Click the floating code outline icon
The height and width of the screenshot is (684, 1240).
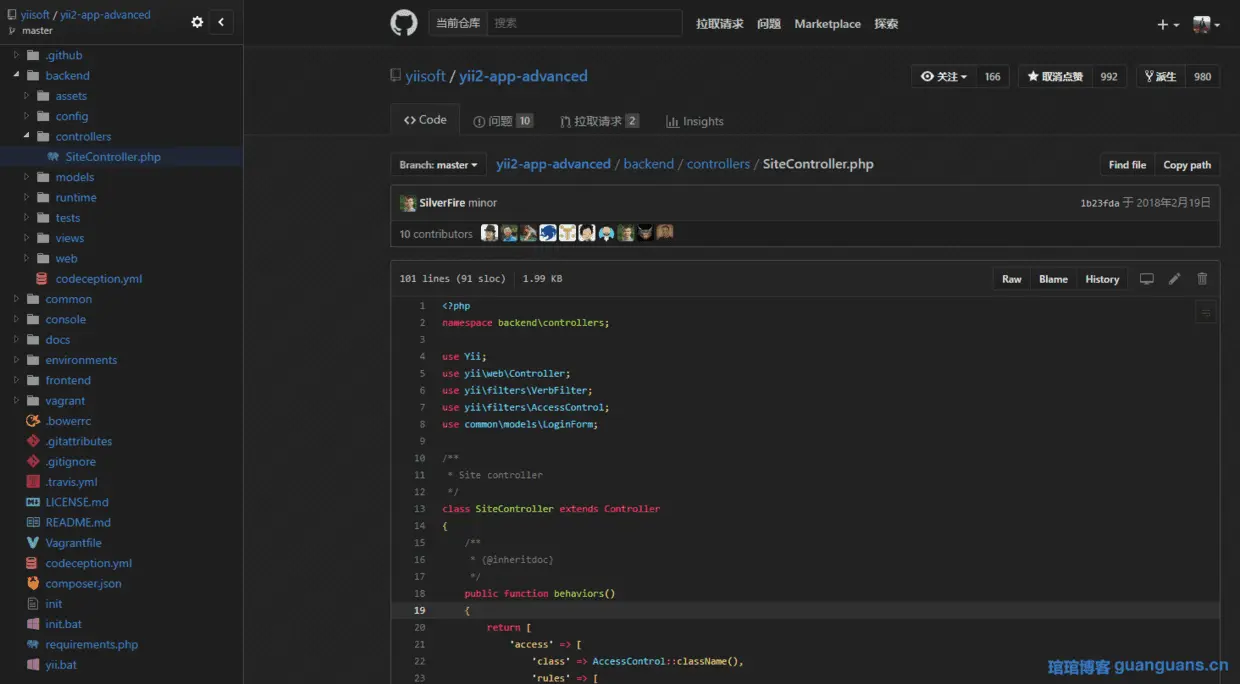(x=1206, y=313)
